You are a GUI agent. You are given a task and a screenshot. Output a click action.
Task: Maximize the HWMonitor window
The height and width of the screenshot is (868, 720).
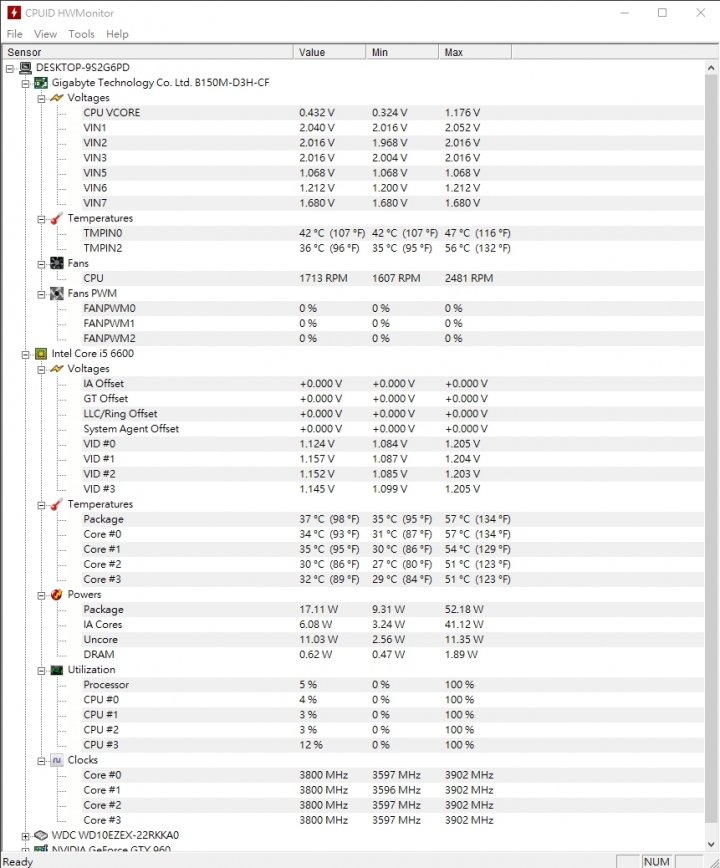click(662, 12)
